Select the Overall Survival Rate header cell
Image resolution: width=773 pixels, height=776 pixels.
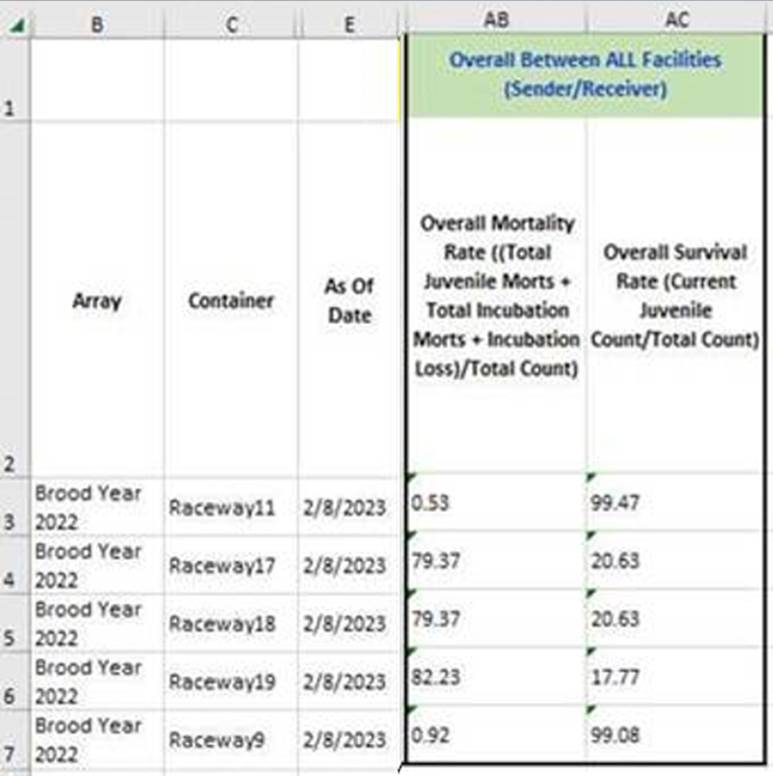pos(677,296)
